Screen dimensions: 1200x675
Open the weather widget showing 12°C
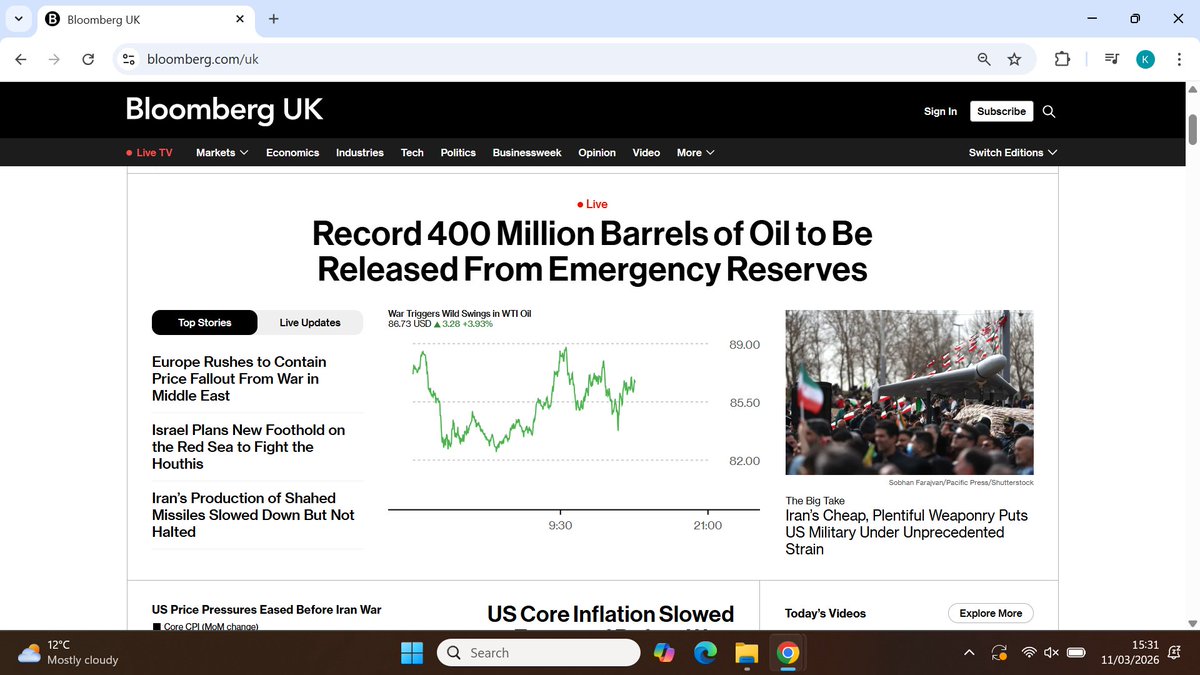[68, 653]
